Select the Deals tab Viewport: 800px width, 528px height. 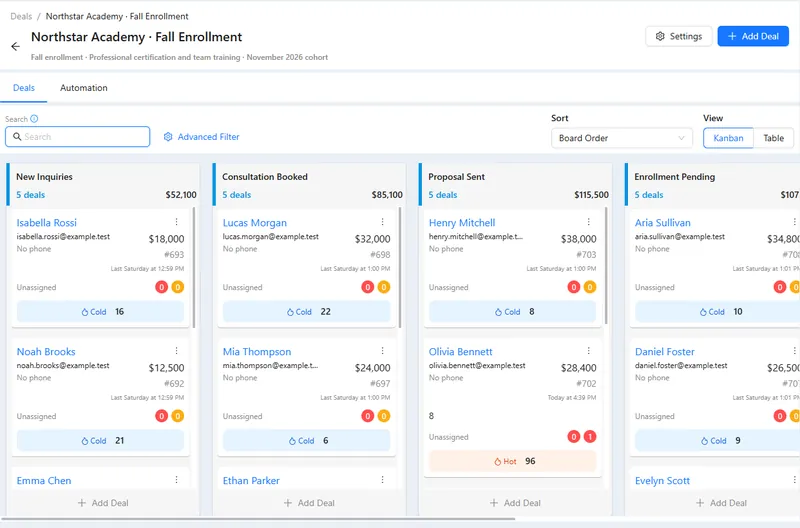[24, 88]
